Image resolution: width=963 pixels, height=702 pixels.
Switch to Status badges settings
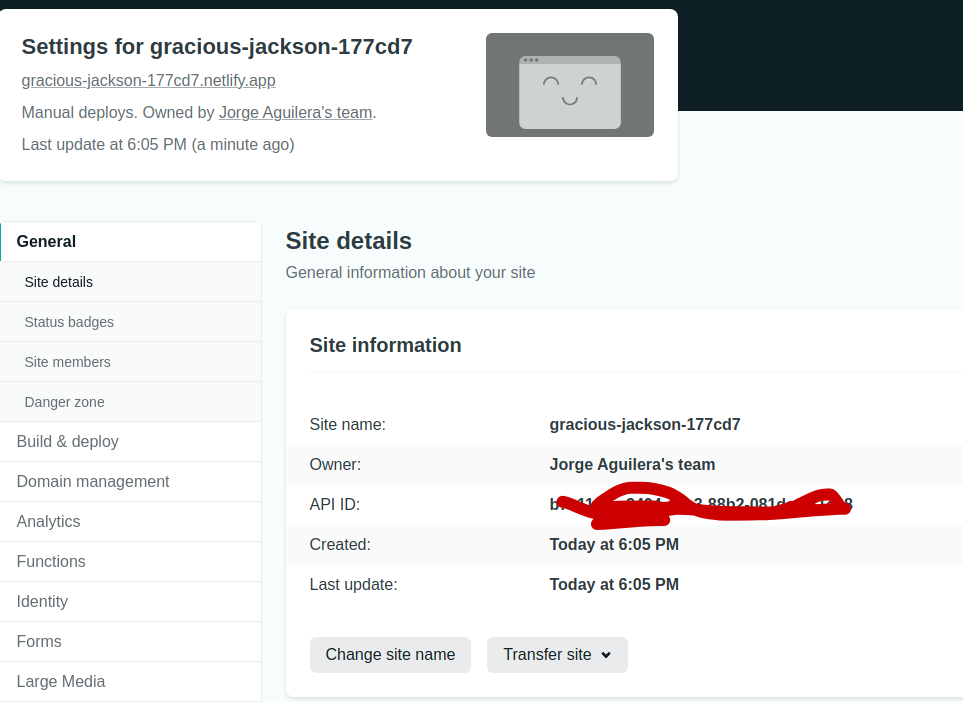tap(68, 321)
